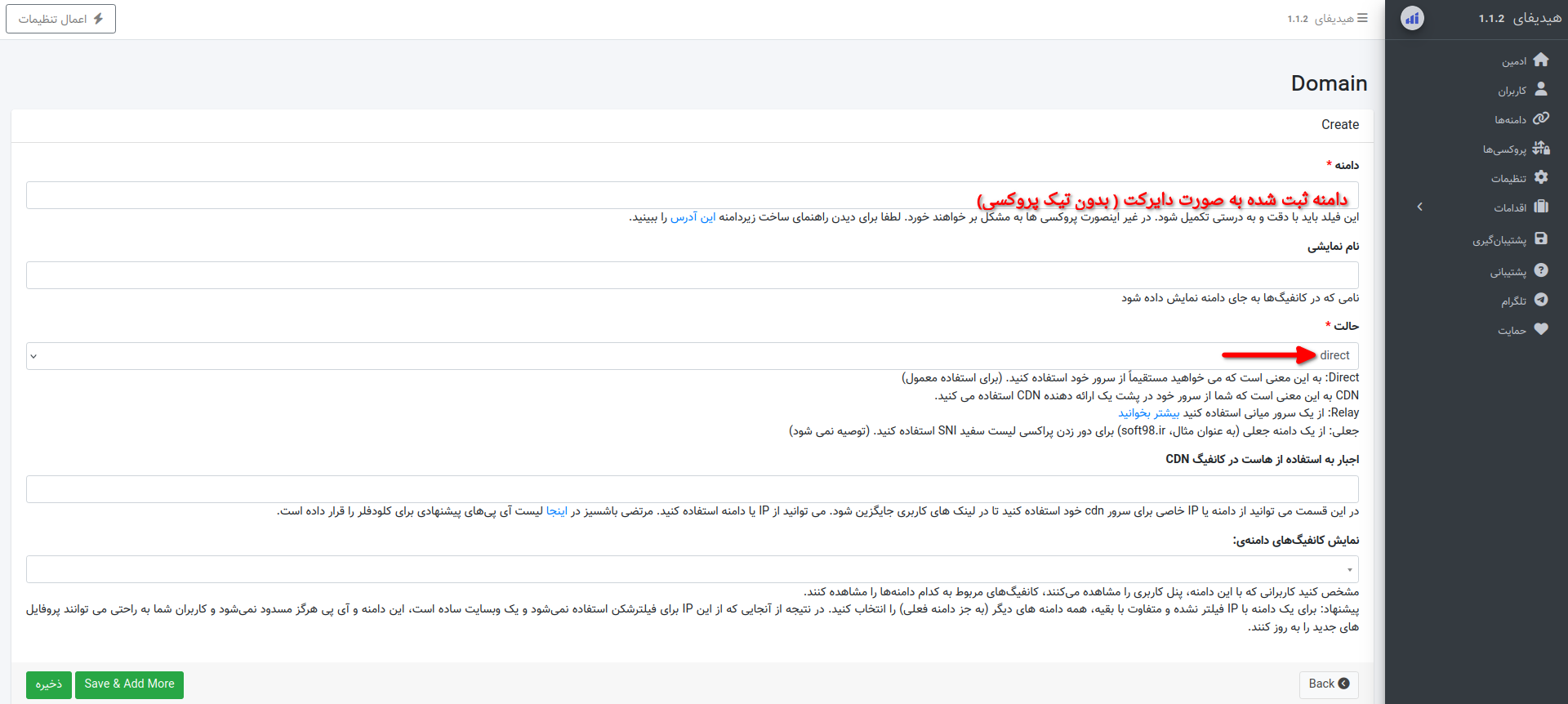Click the Back button
Viewport: 1568px width, 704px height.
1329,684
